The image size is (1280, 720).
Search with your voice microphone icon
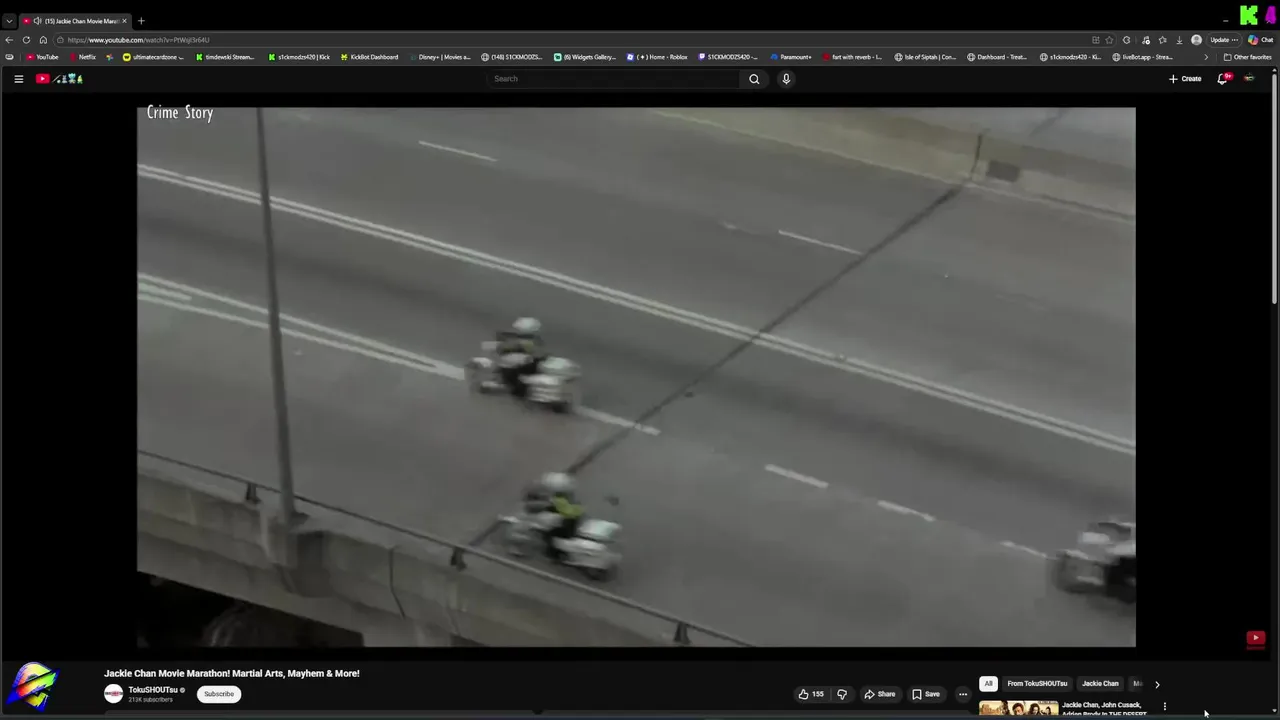pos(786,79)
